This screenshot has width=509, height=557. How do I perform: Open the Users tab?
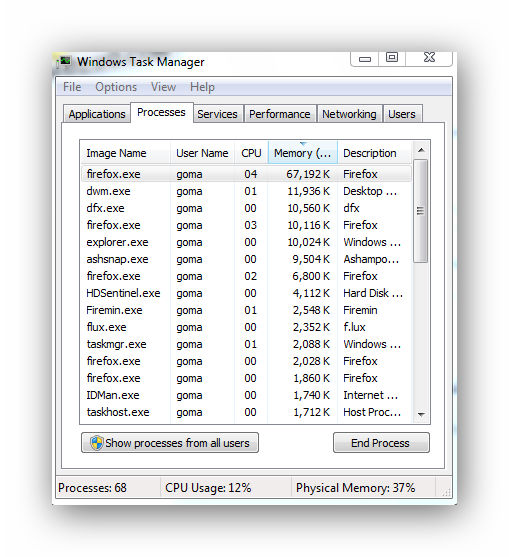tap(402, 114)
